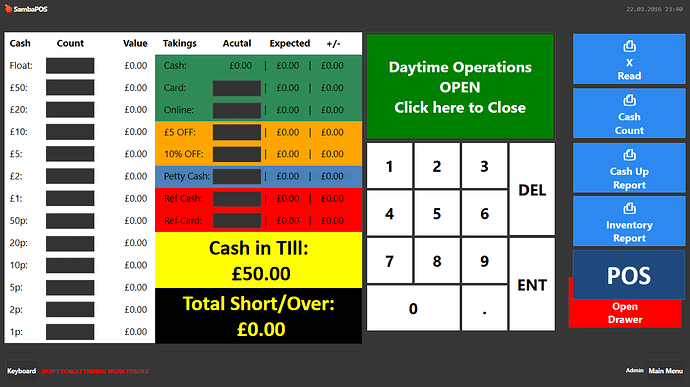Select the 10p count field
The width and height of the screenshot is (690, 387).
70,265
